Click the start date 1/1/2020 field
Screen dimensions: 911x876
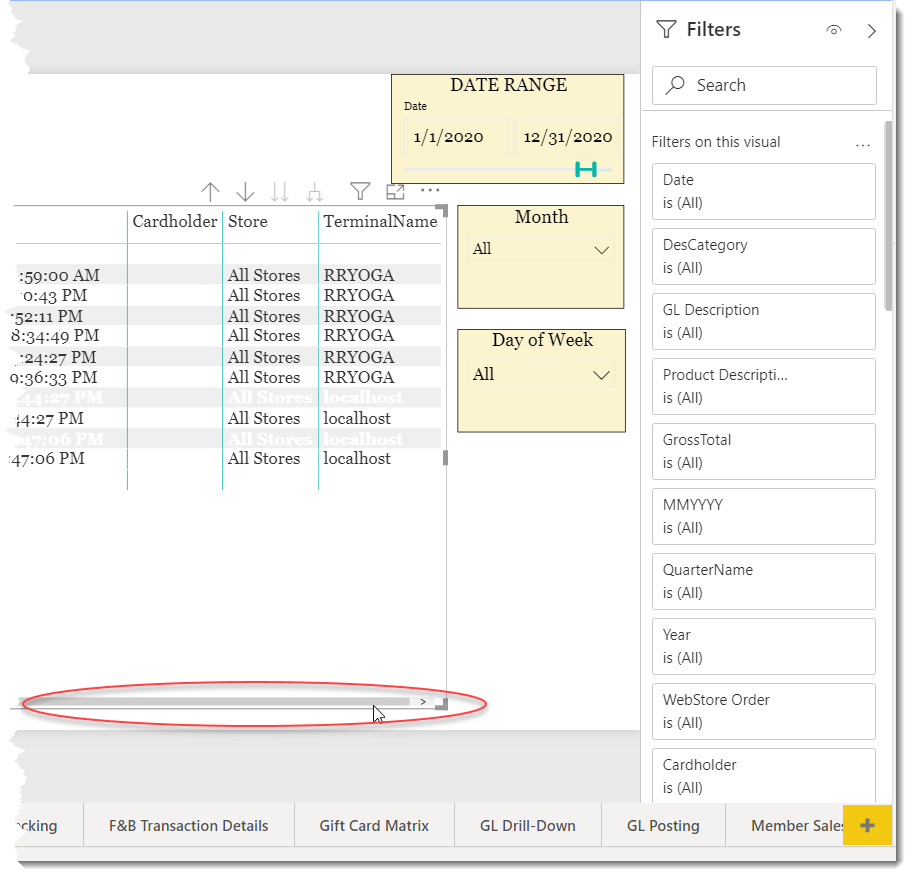click(x=457, y=137)
